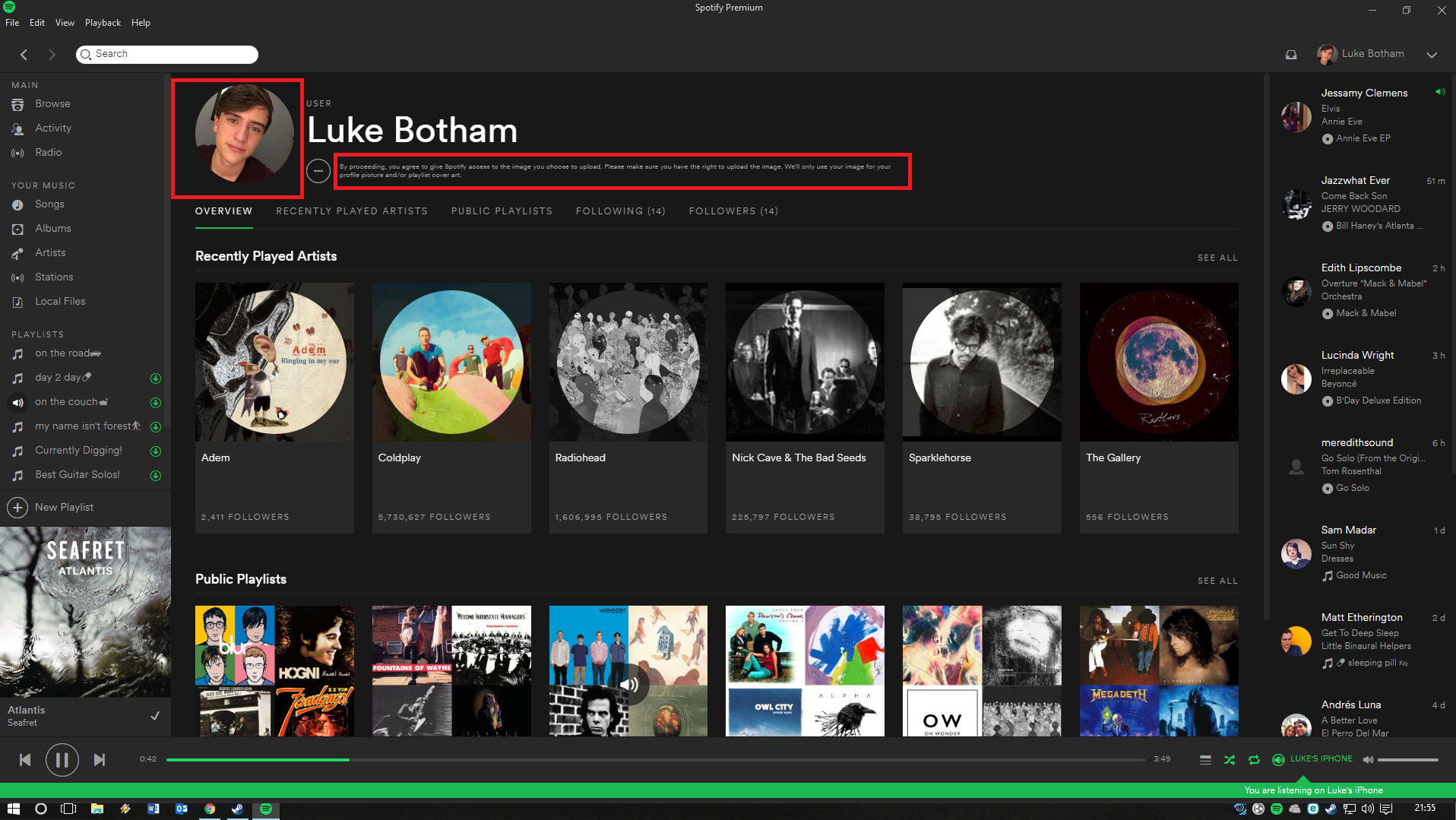The width and height of the screenshot is (1456, 820).
Task: Open Local Files in sidebar
Action: point(60,302)
